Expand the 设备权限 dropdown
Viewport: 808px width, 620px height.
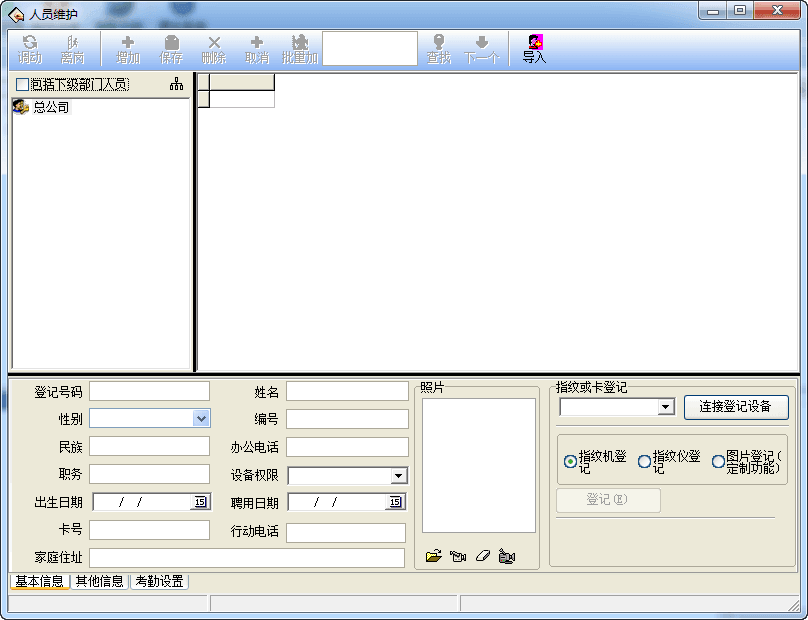(398, 476)
